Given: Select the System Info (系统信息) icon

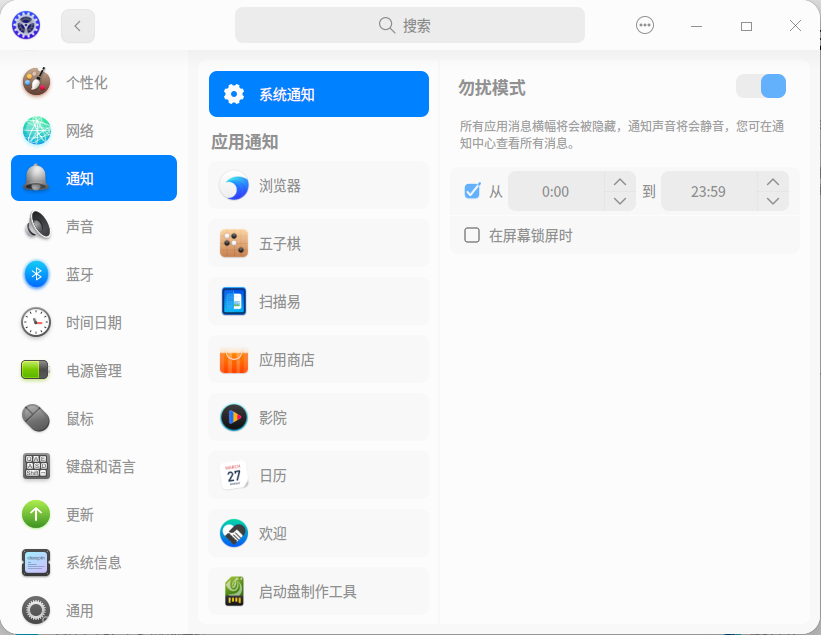Looking at the screenshot, I should [x=36, y=563].
